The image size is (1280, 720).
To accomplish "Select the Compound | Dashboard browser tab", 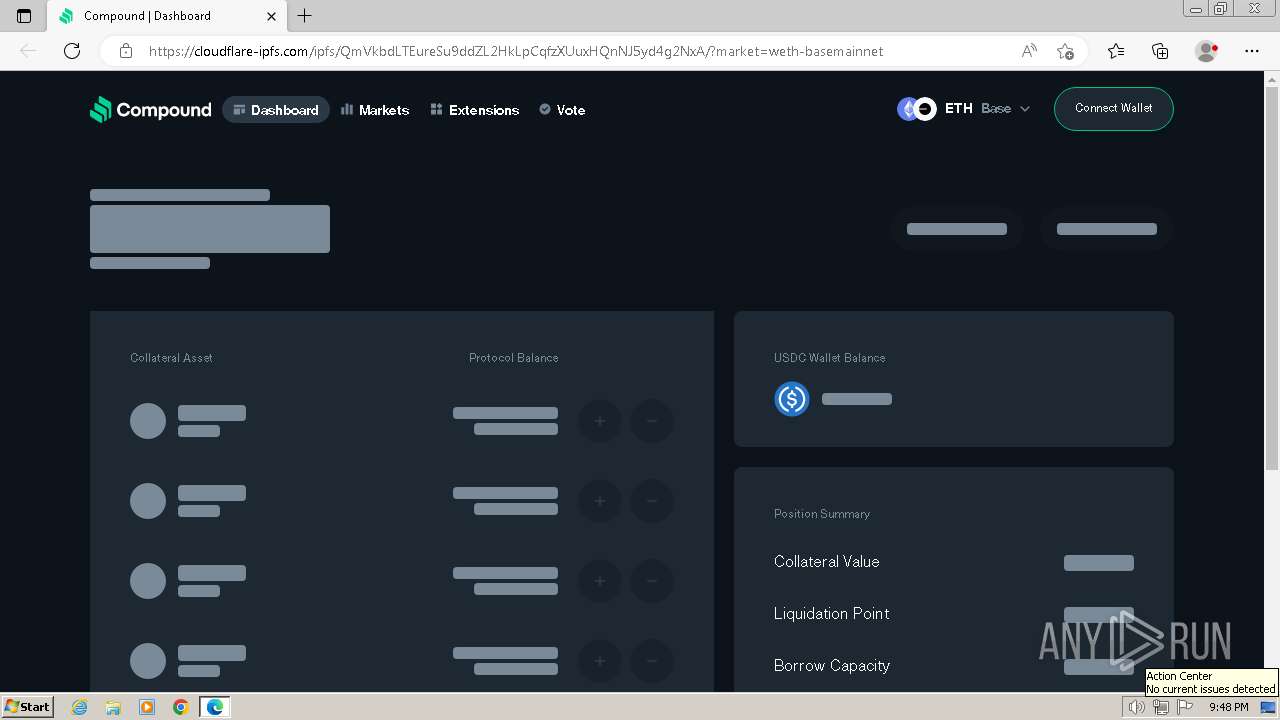I will (x=167, y=16).
